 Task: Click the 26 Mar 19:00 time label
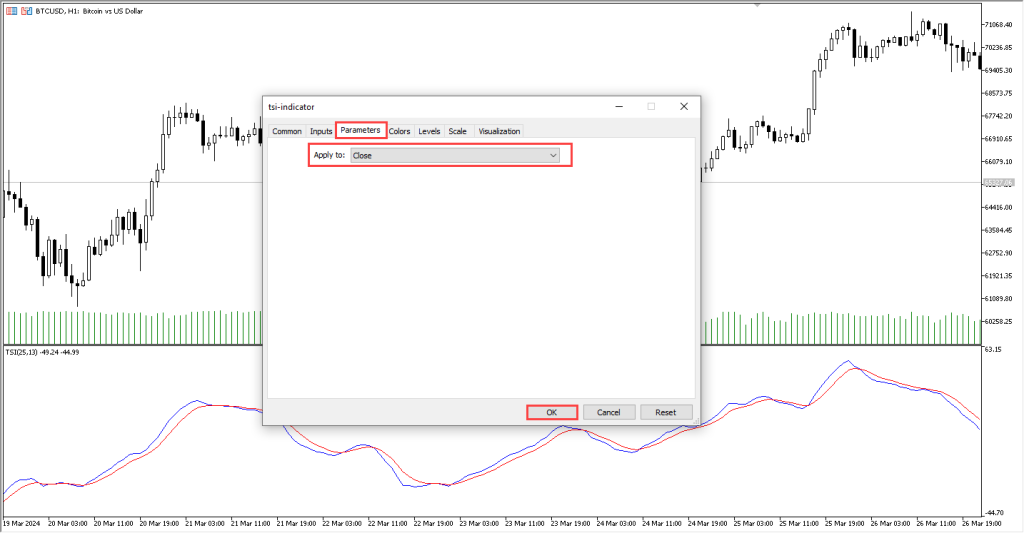982,524
